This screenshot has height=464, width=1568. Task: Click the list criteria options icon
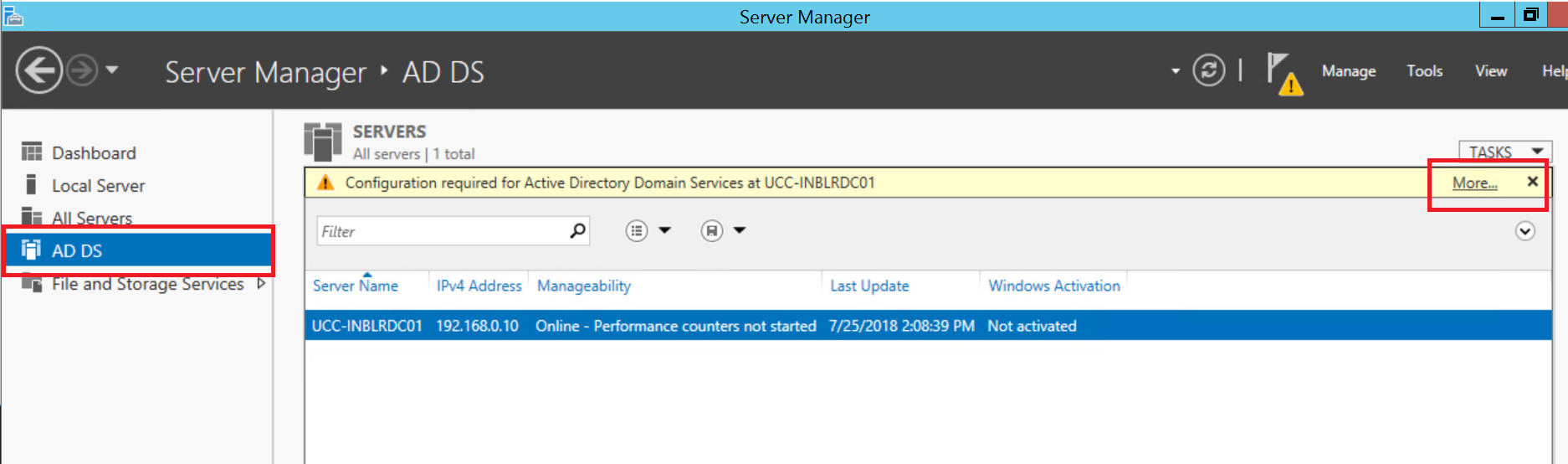click(637, 230)
